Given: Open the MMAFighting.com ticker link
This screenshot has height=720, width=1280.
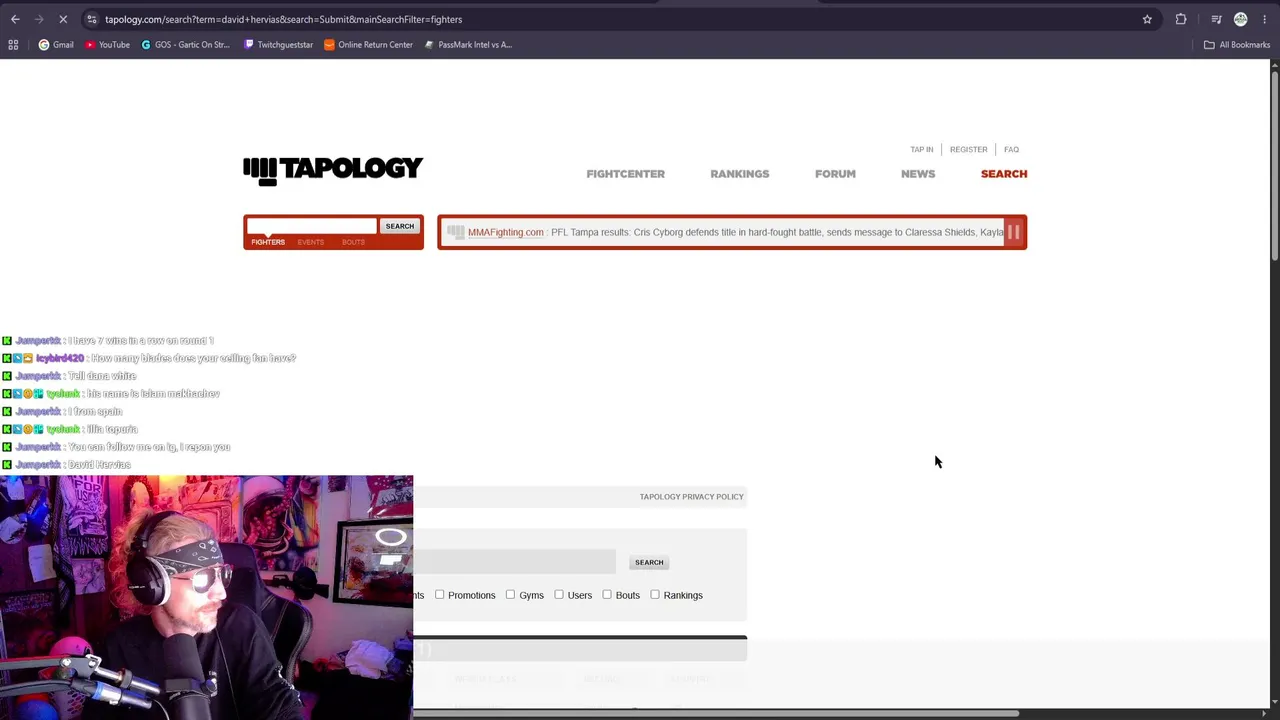Looking at the screenshot, I should 506,232.
